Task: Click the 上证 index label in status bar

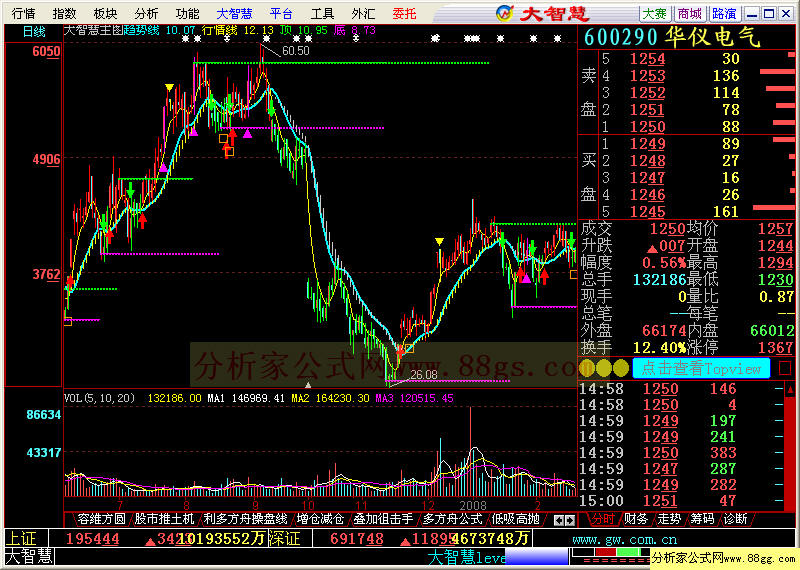Action: (x=22, y=539)
